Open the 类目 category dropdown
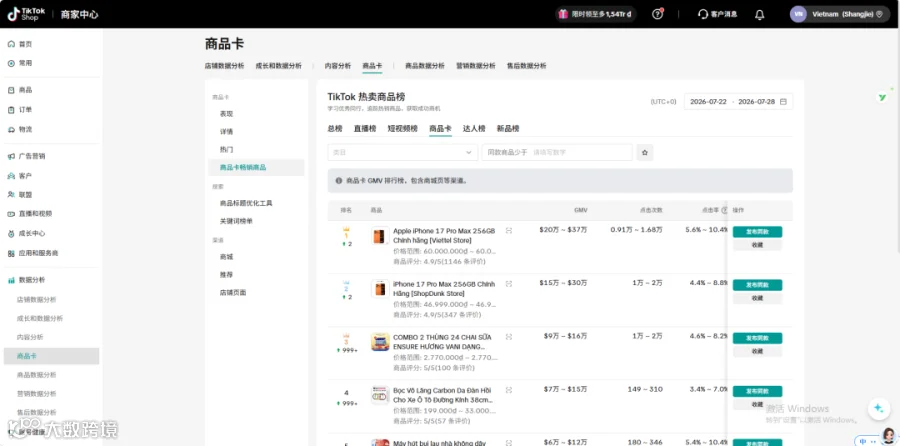This screenshot has width=900, height=446. pyautogui.click(x=402, y=153)
